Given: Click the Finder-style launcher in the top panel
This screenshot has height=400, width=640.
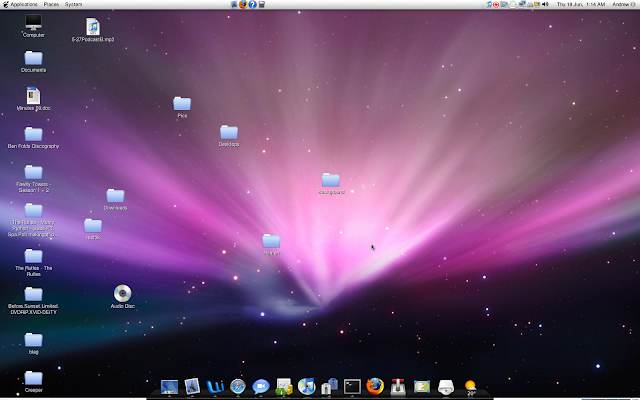Looking at the screenshot, I should coord(234,4).
